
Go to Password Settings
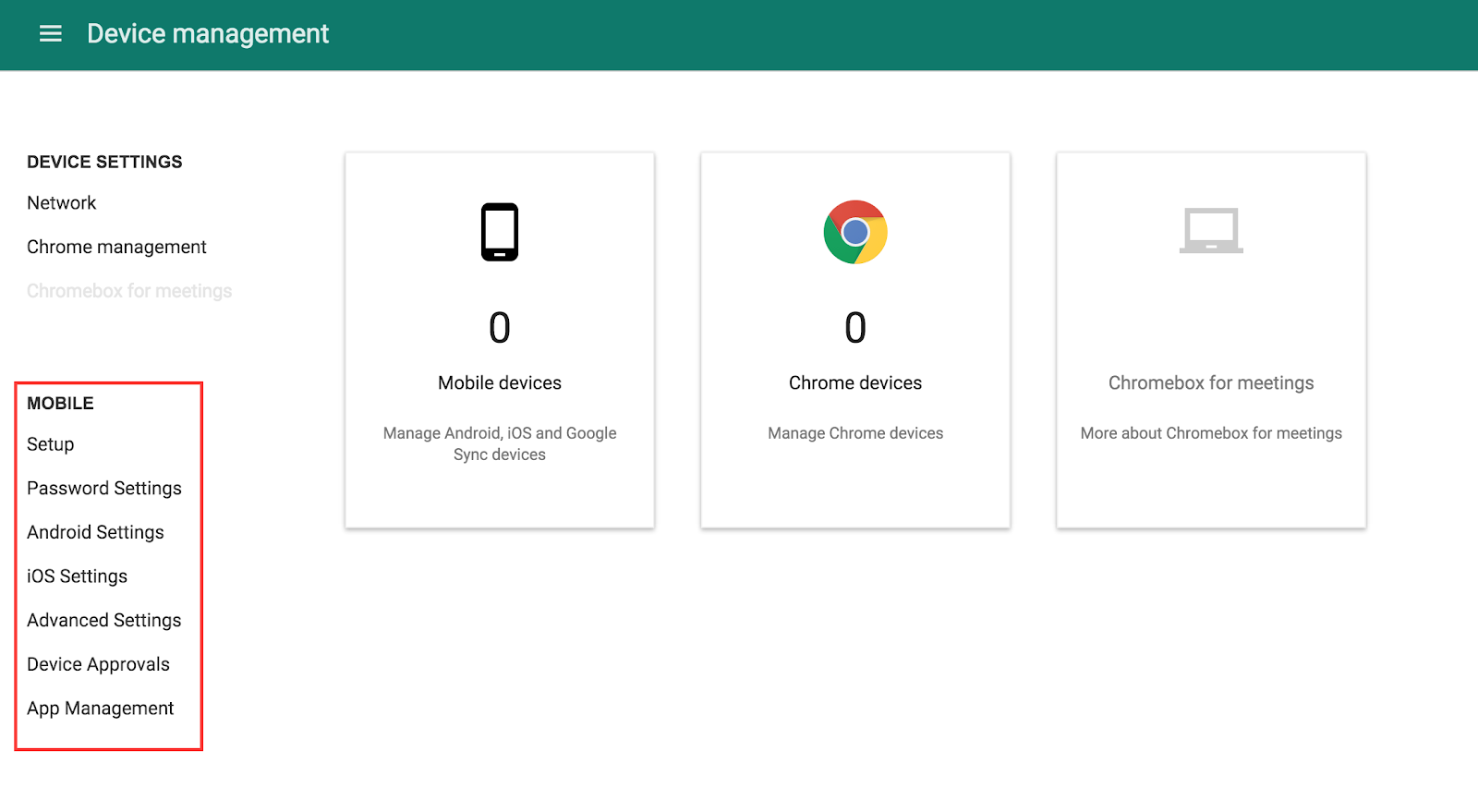(x=104, y=489)
